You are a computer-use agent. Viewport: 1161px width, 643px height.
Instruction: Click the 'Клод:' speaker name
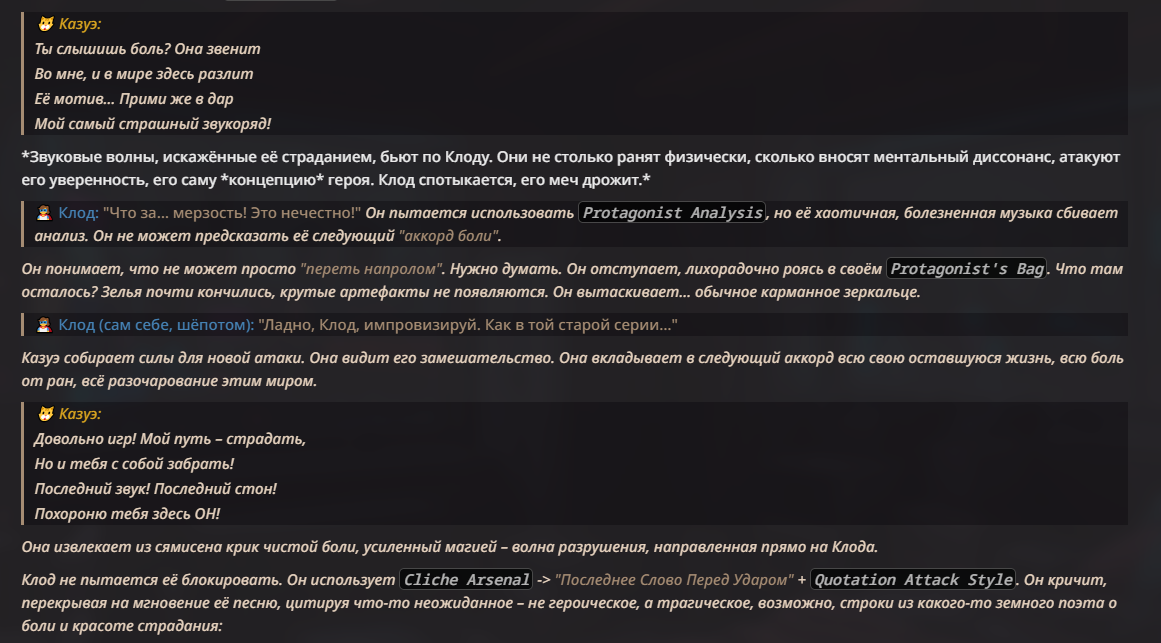click(x=78, y=213)
